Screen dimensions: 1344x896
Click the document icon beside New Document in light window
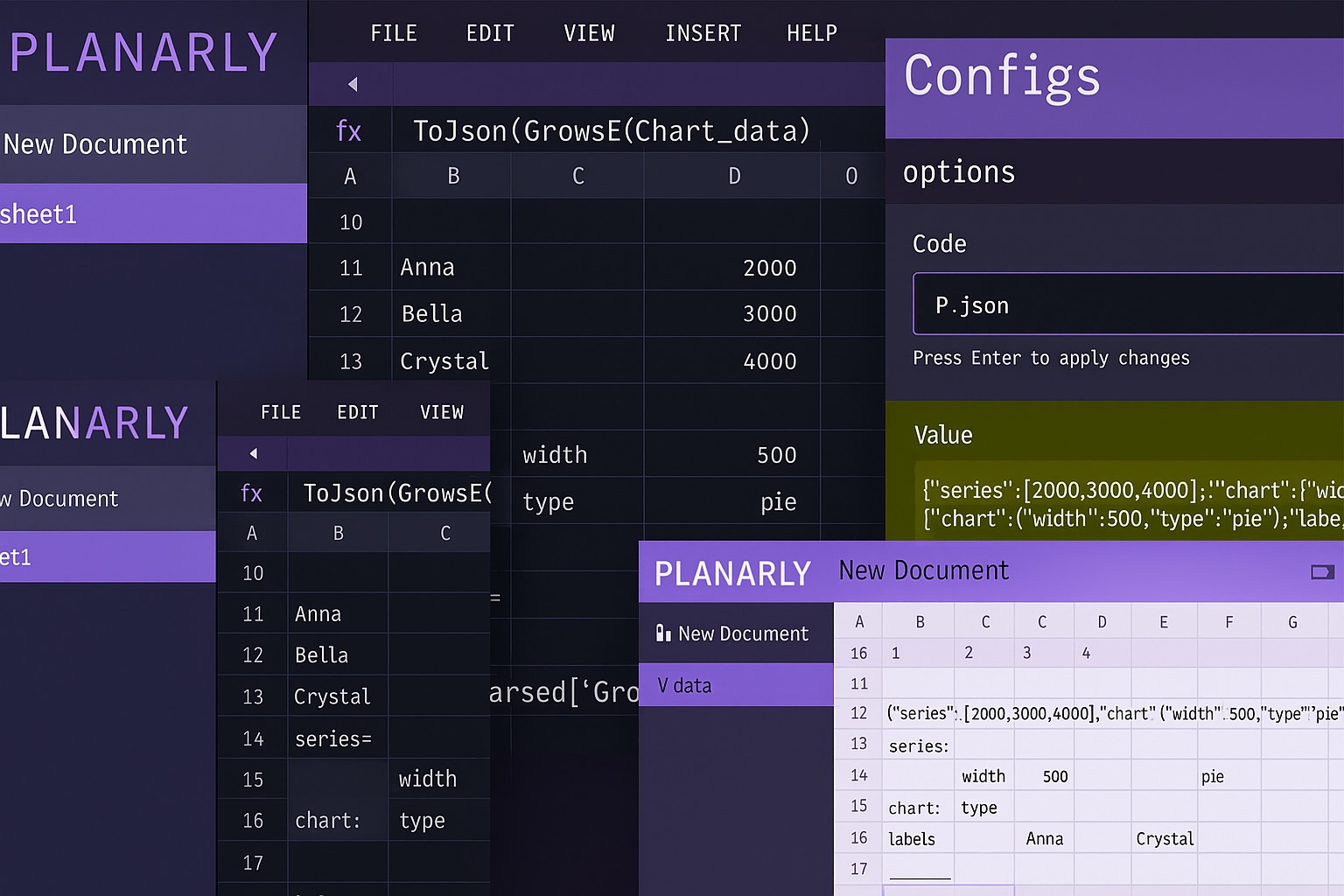[x=663, y=633]
